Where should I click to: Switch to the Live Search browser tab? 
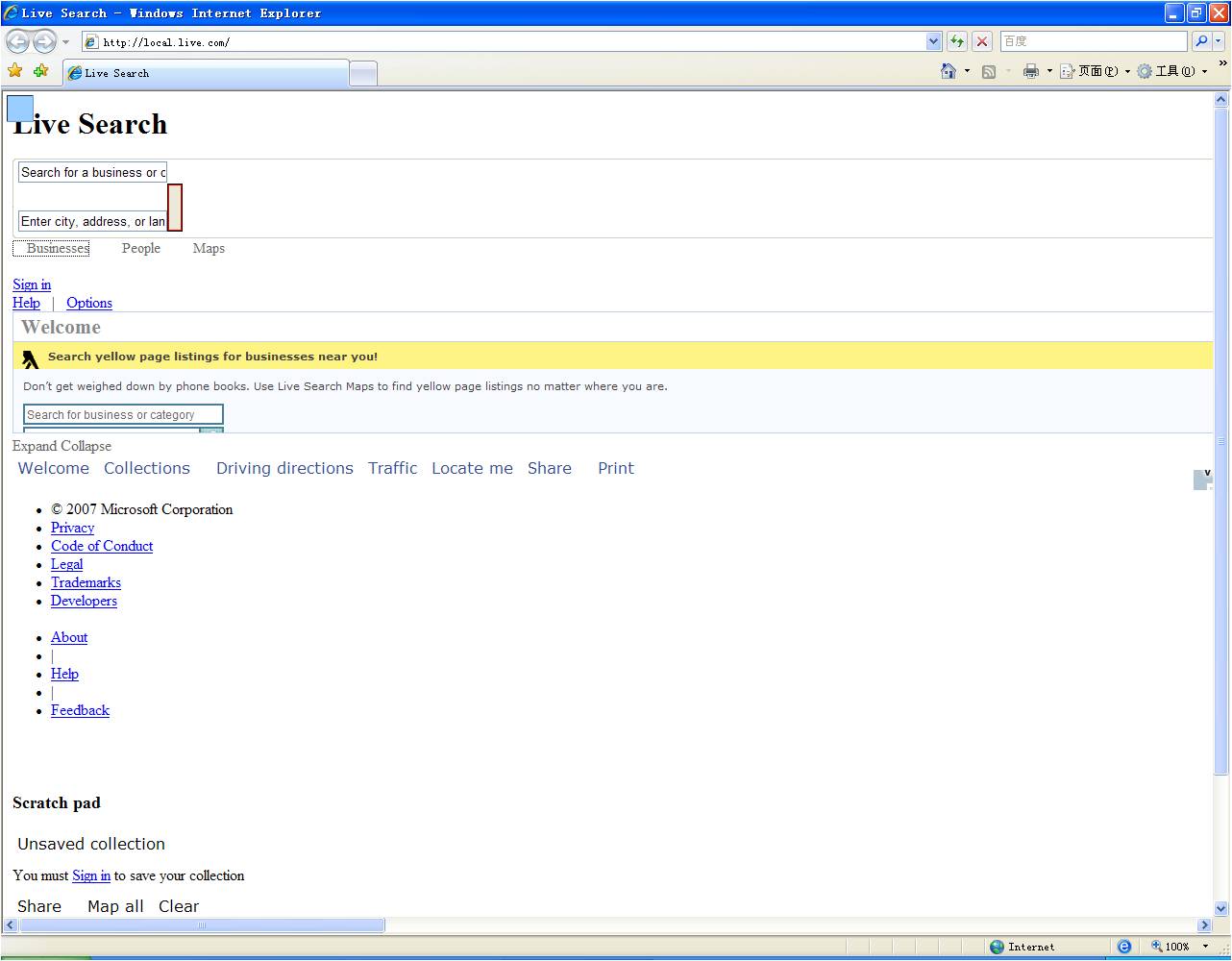pos(206,73)
